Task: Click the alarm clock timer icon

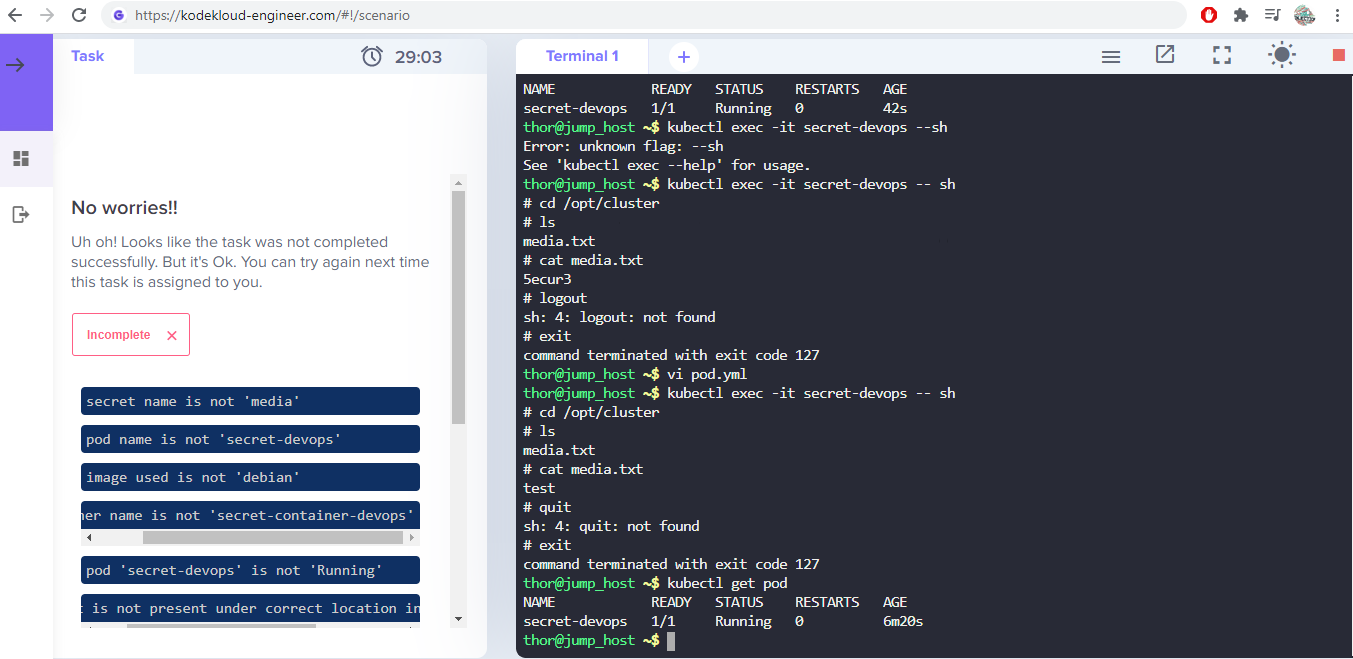Action: pos(372,57)
